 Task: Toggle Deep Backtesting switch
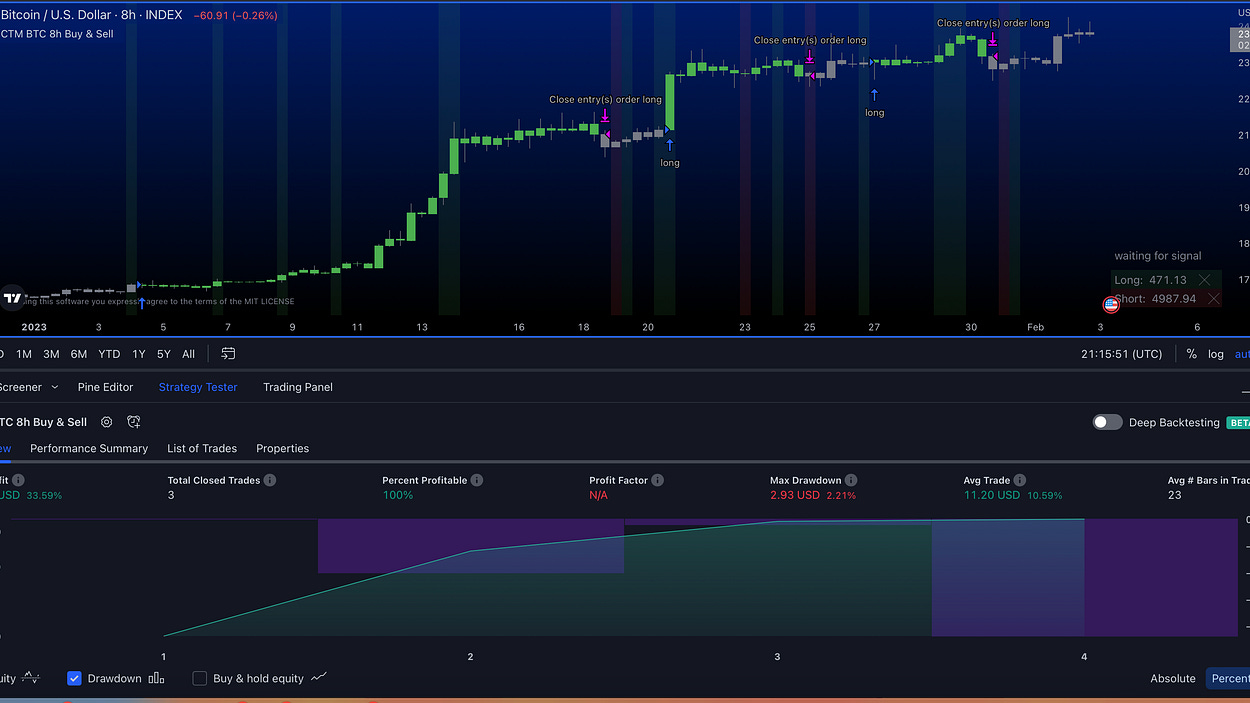(x=1107, y=422)
